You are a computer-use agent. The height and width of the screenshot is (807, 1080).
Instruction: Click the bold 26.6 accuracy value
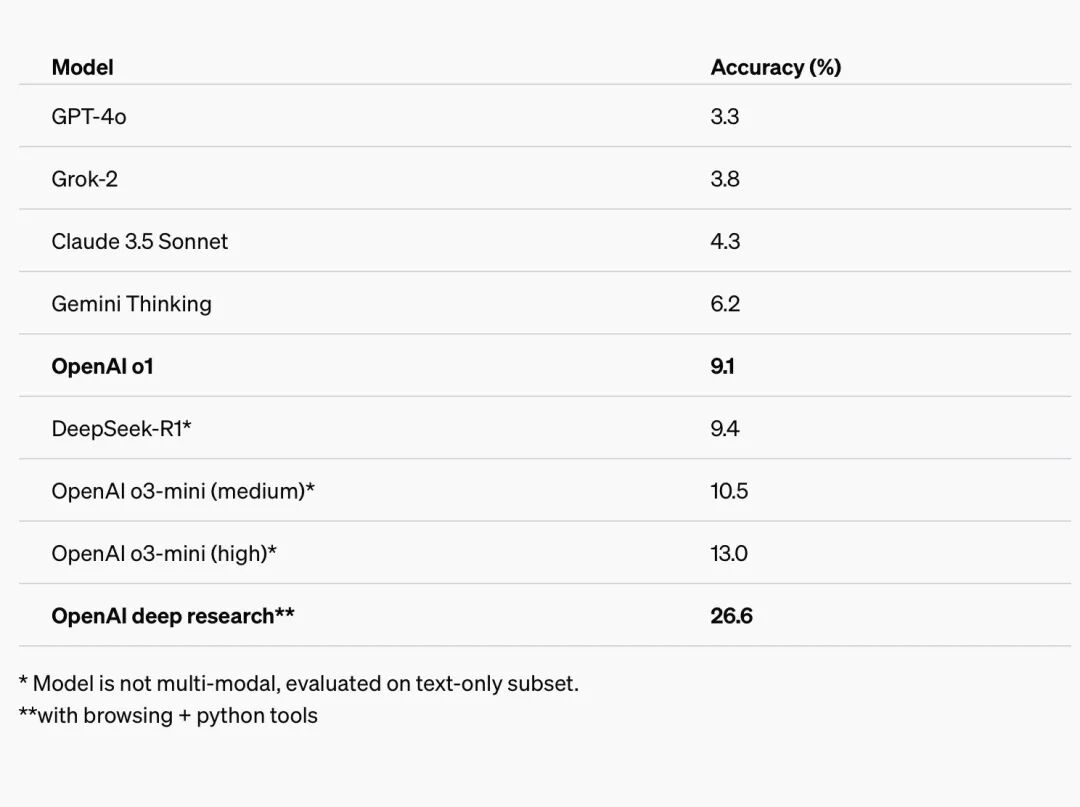coord(731,616)
